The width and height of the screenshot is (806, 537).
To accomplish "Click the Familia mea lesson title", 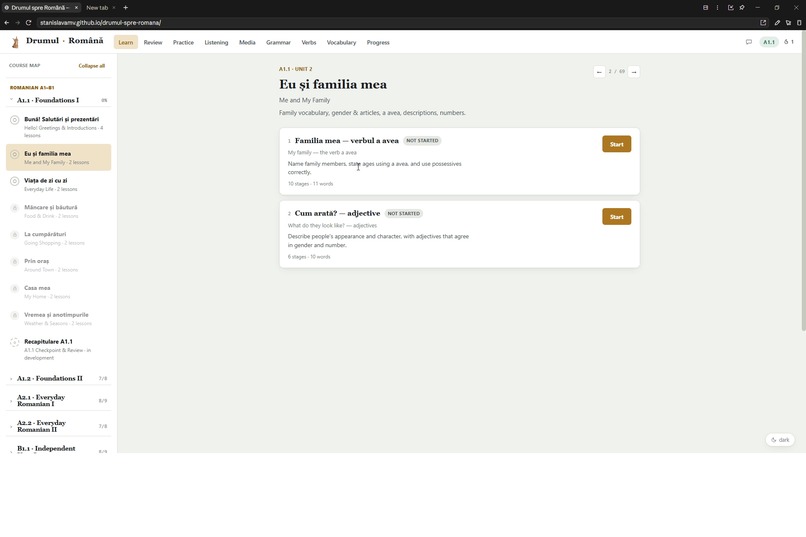I will pyautogui.click(x=346, y=140).
